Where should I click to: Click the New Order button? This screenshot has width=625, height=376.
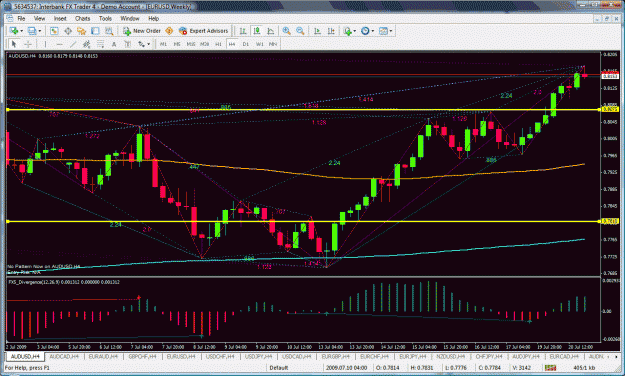click(x=142, y=31)
